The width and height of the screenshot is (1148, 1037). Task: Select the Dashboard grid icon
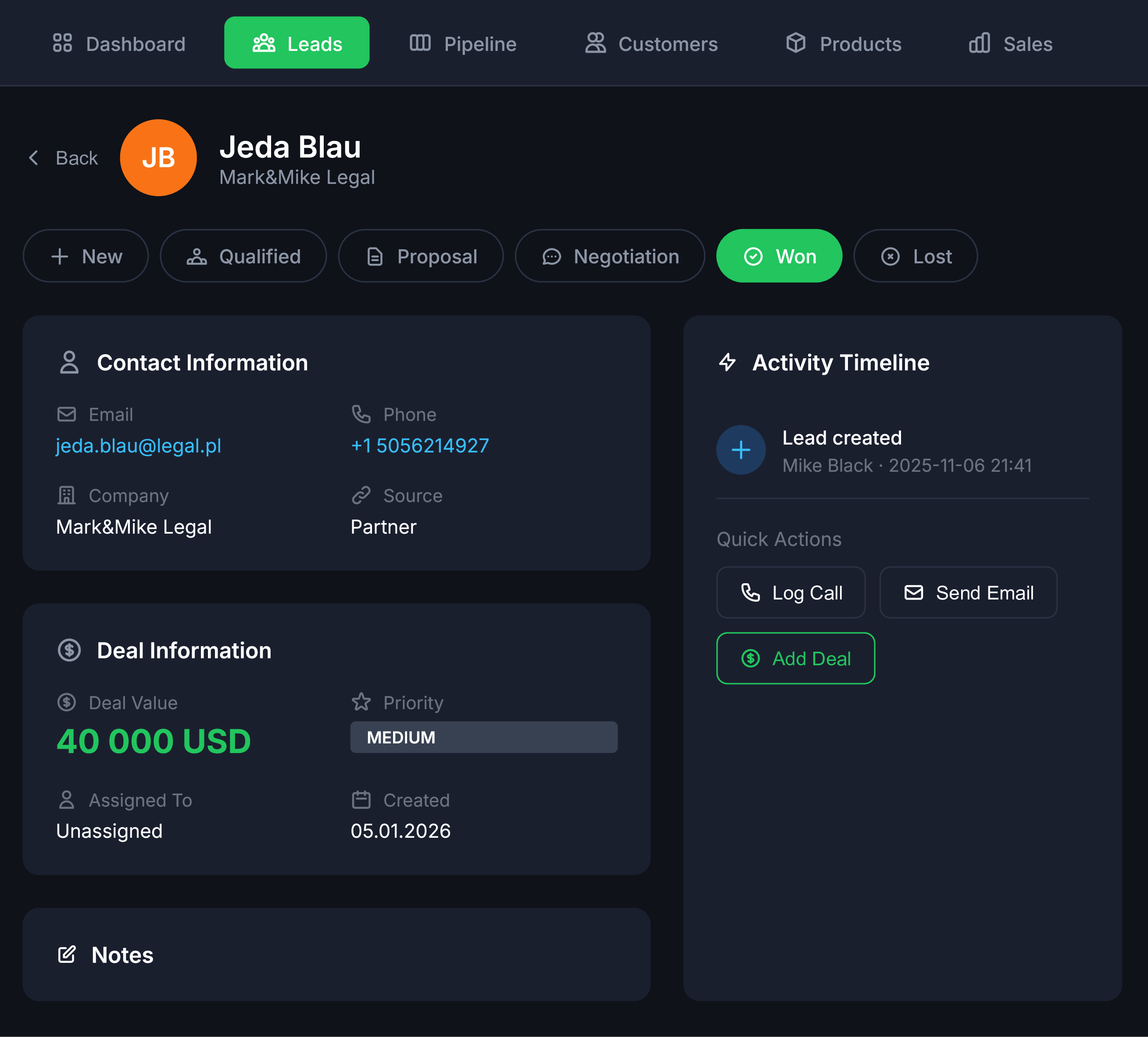click(63, 43)
